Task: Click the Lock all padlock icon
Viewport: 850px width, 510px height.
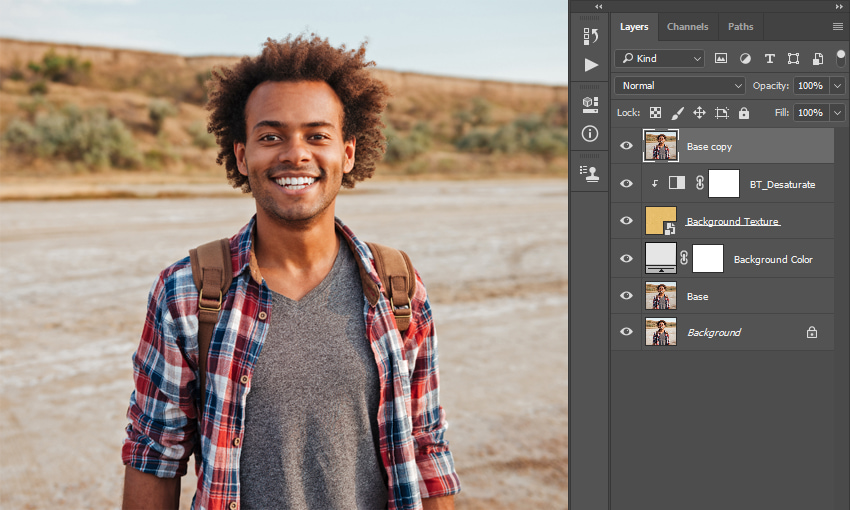Action: [744, 113]
